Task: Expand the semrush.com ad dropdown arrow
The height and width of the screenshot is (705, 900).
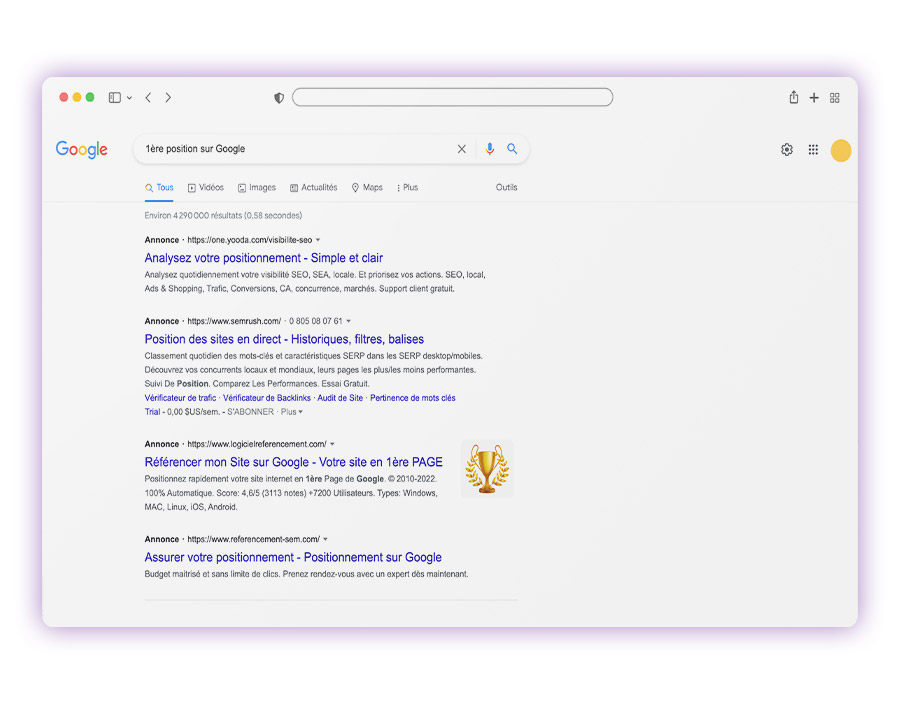Action: pos(348,321)
